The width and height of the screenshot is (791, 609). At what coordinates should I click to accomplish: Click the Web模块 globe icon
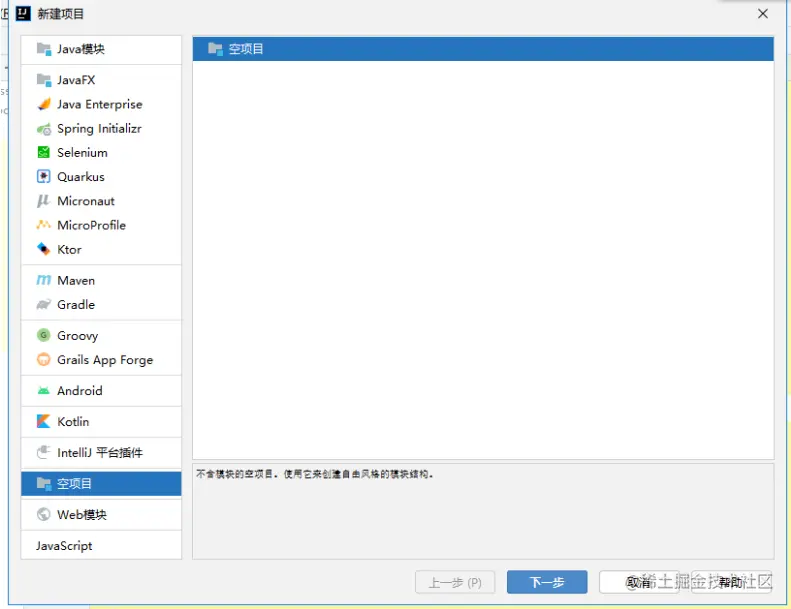click(x=44, y=514)
